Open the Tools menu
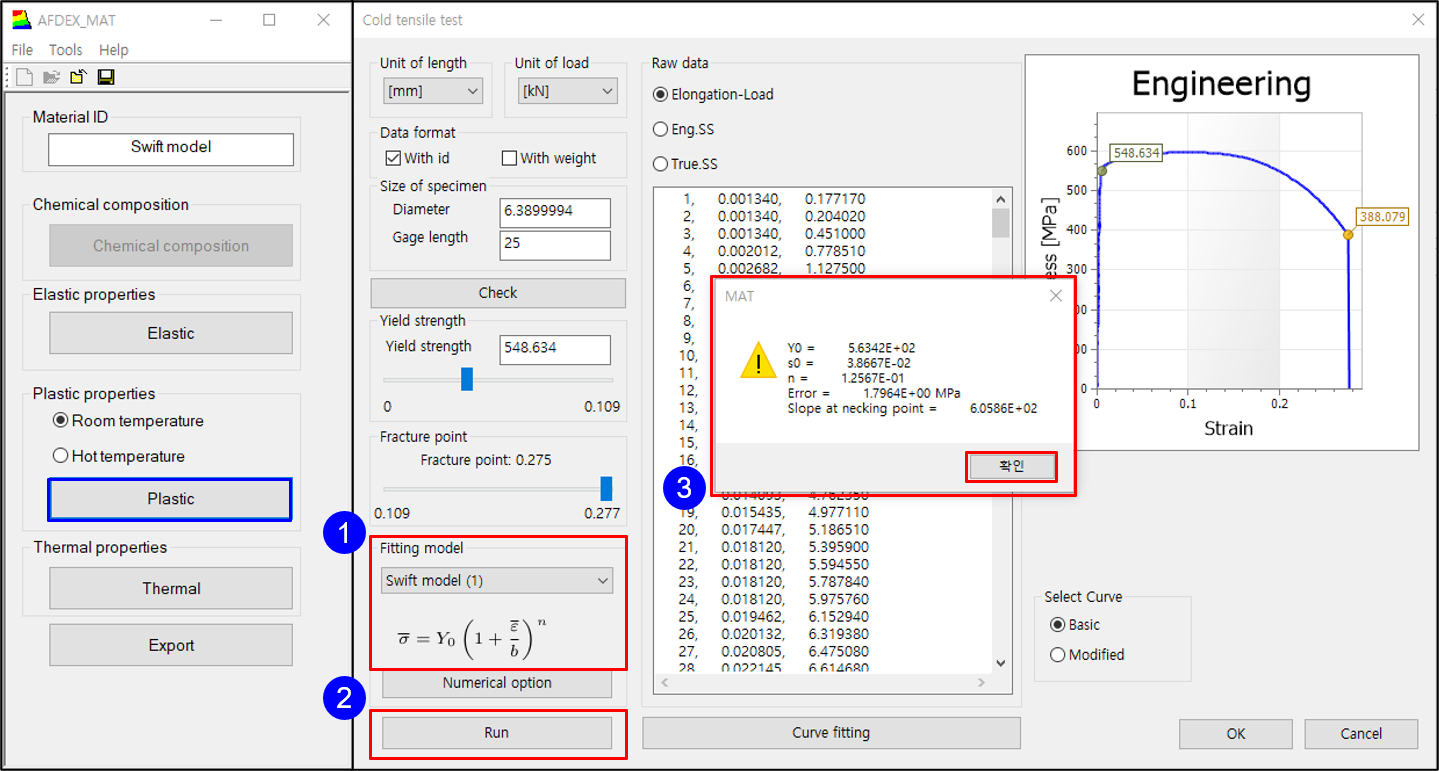 tap(66, 50)
